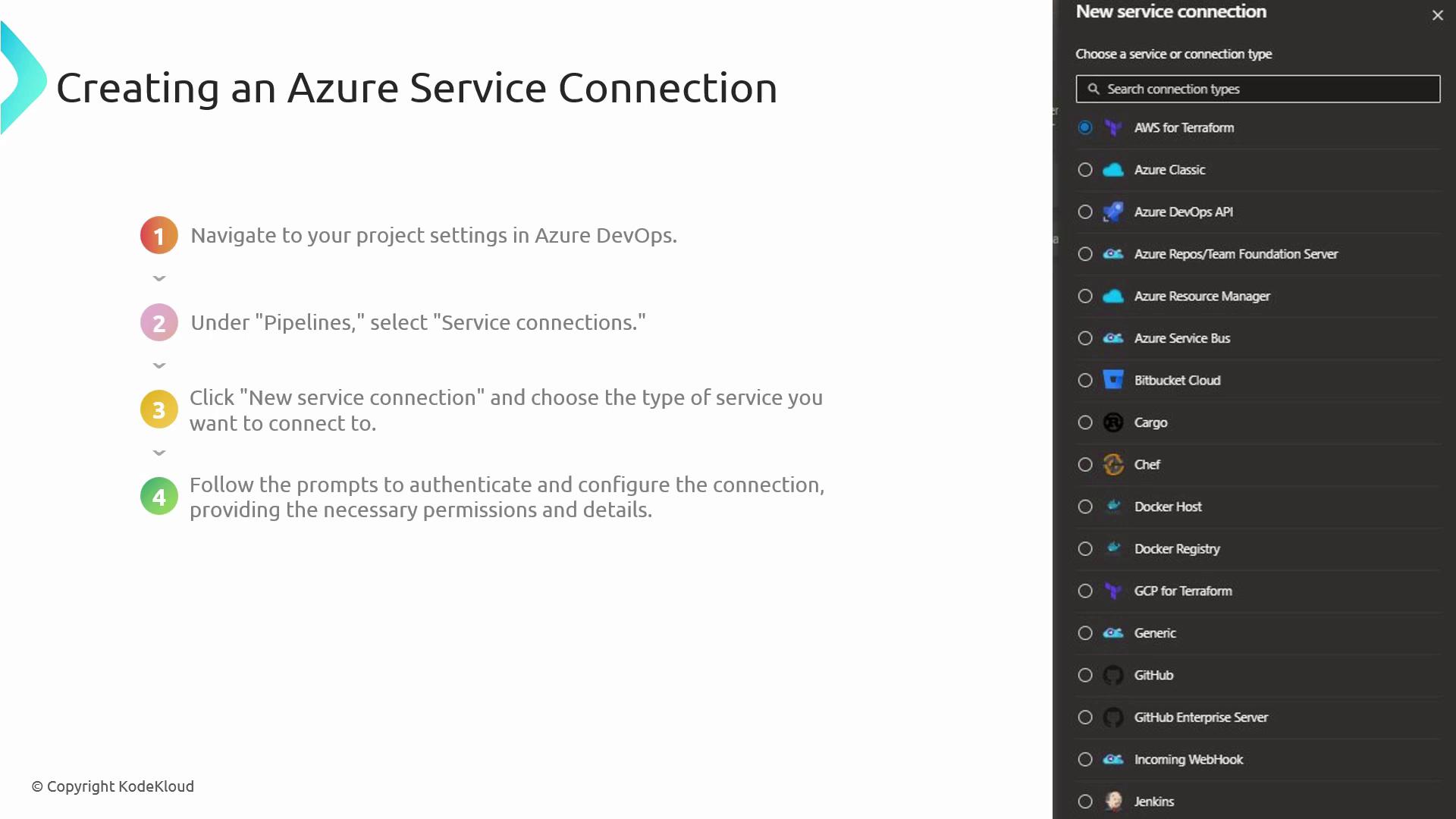This screenshot has height=819, width=1456.
Task: Click the Docker Host whale icon
Action: (x=1112, y=507)
